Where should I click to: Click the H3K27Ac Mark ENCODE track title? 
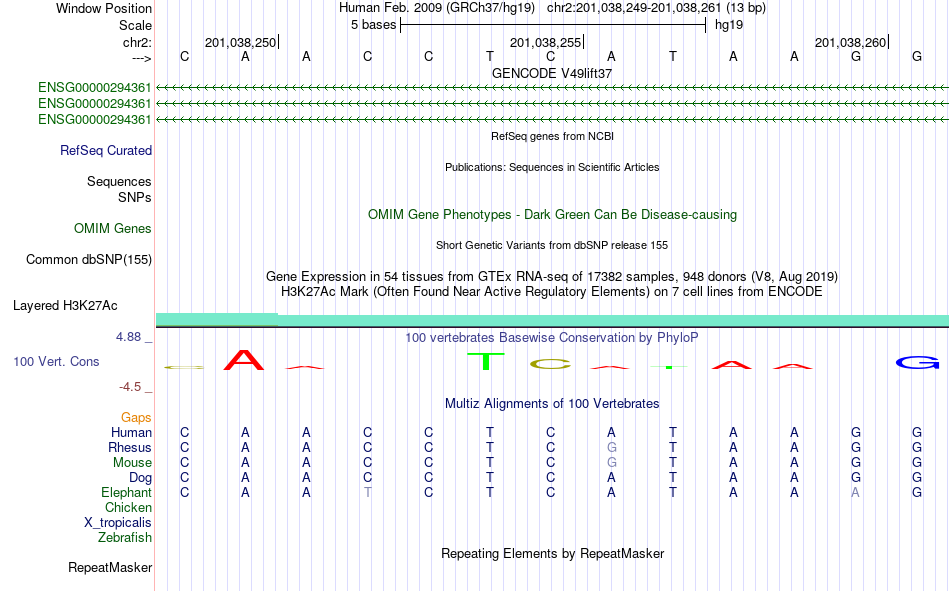pos(552,292)
